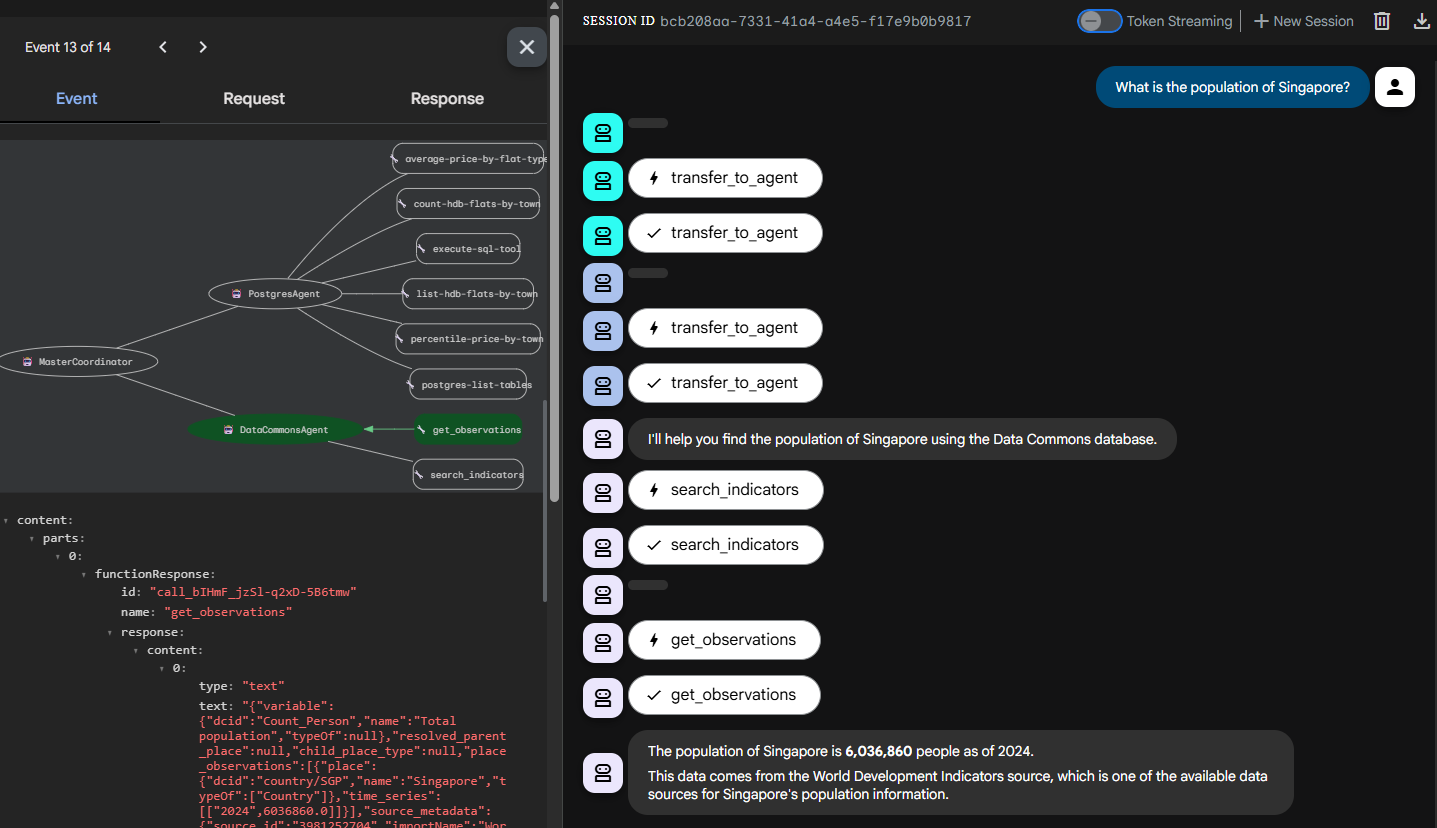Viewport: 1437px width, 828px height.
Task: Select the PostgresAgent node in graph
Action: point(275,294)
